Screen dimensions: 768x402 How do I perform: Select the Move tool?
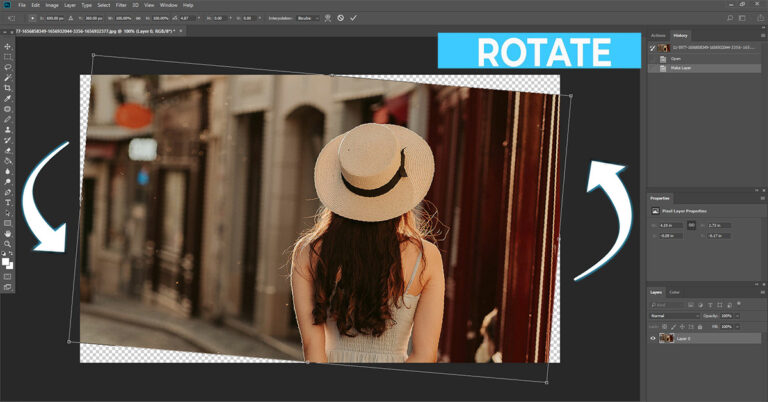(x=8, y=47)
